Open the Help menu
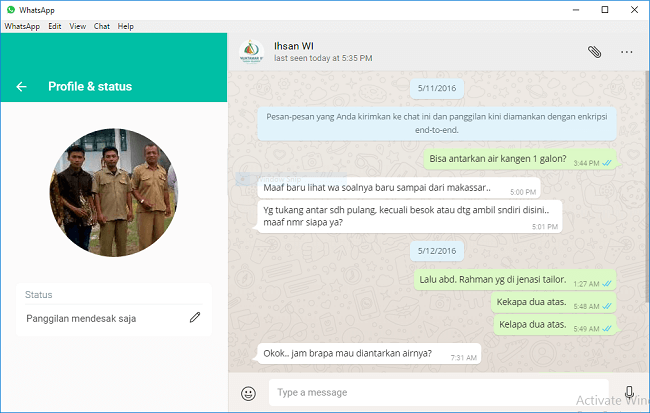The image size is (650, 413). pyautogui.click(x=126, y=26)
